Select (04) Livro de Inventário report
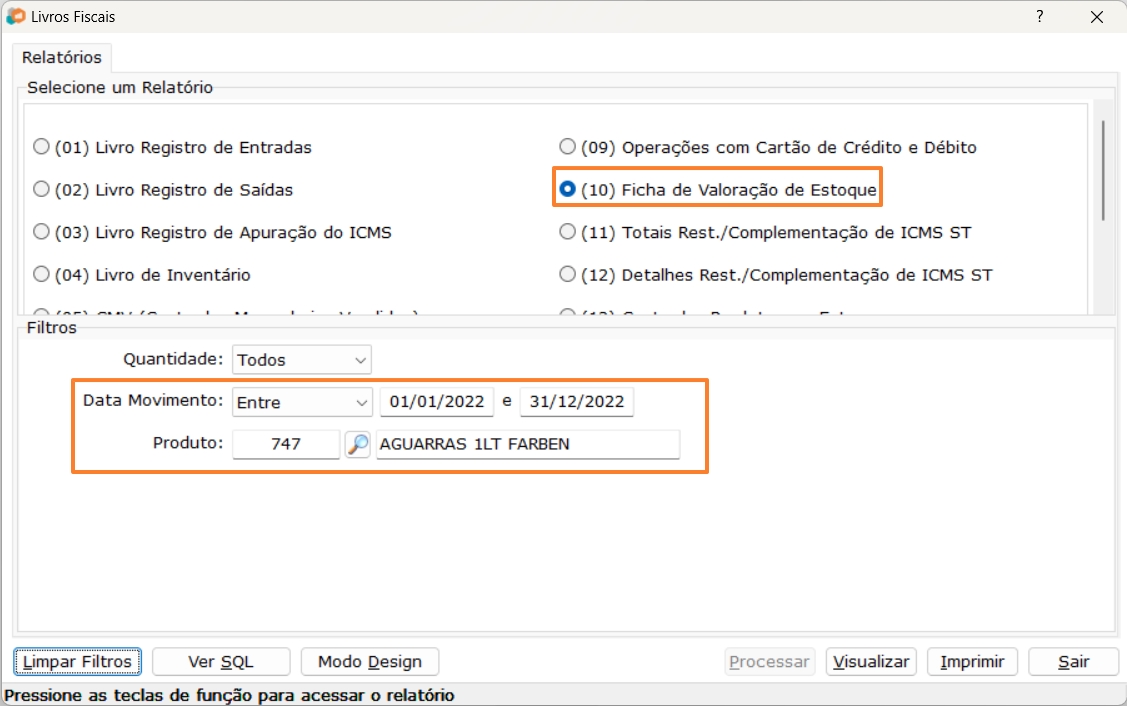The height and width of the screenshot is (706, 1127). [x=41, y=274]
